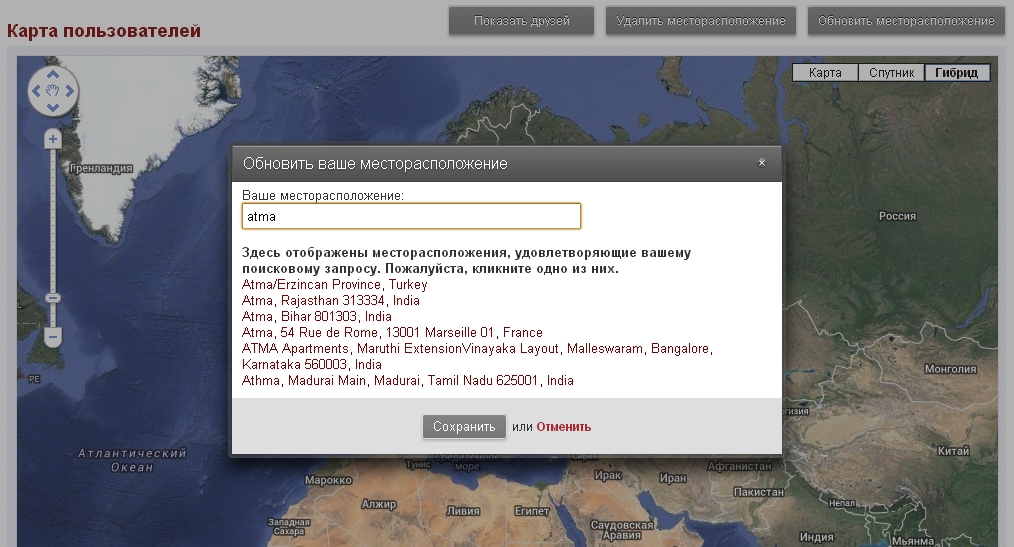The width and height of the screenshot is (1014, 547).
Task: Switch map to Карта view
Action: (x=825, y=73)
